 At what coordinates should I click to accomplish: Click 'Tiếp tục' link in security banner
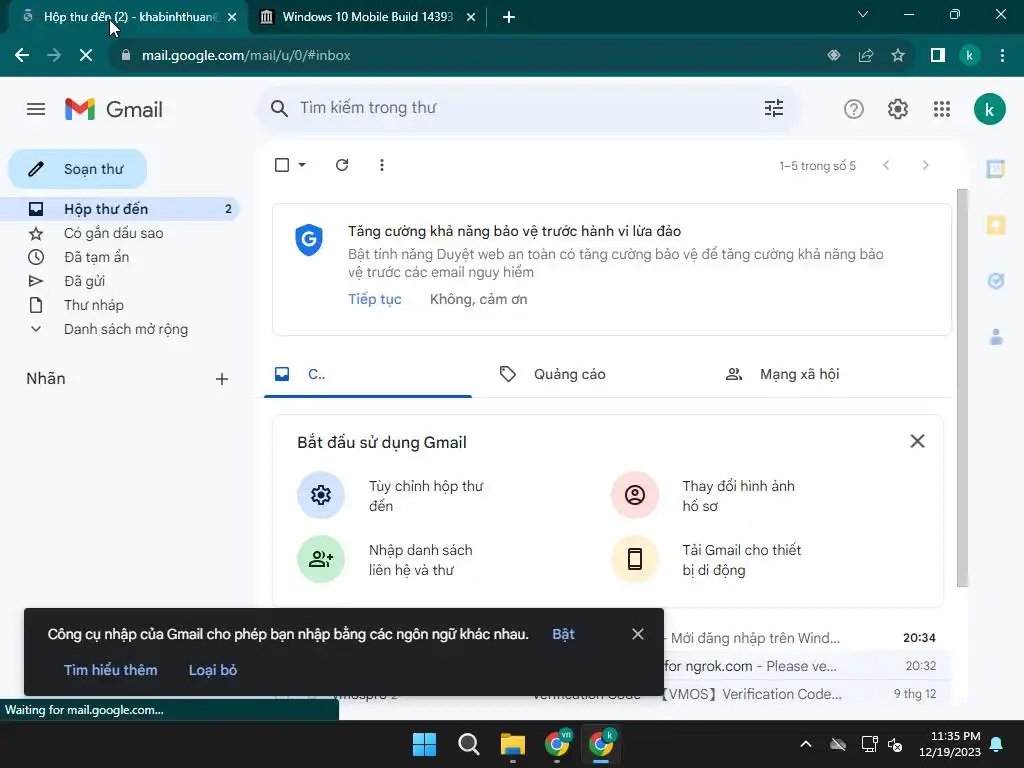(x=375, y=299)
